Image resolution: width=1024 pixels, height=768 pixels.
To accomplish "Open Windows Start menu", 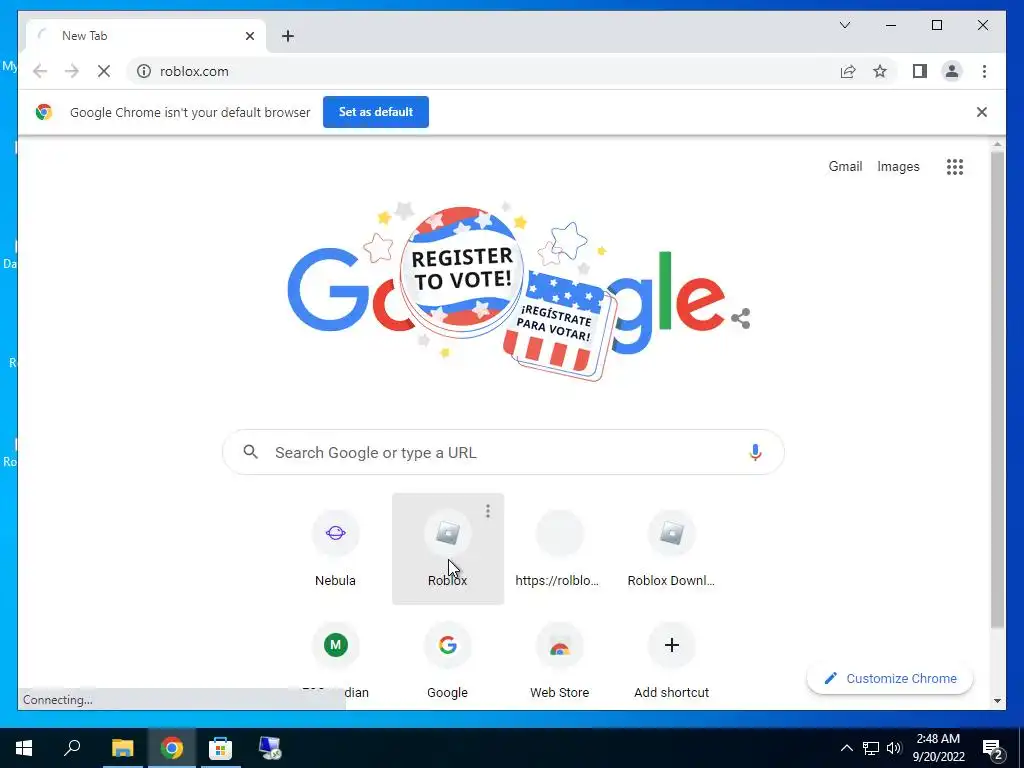I will [24, 748].
